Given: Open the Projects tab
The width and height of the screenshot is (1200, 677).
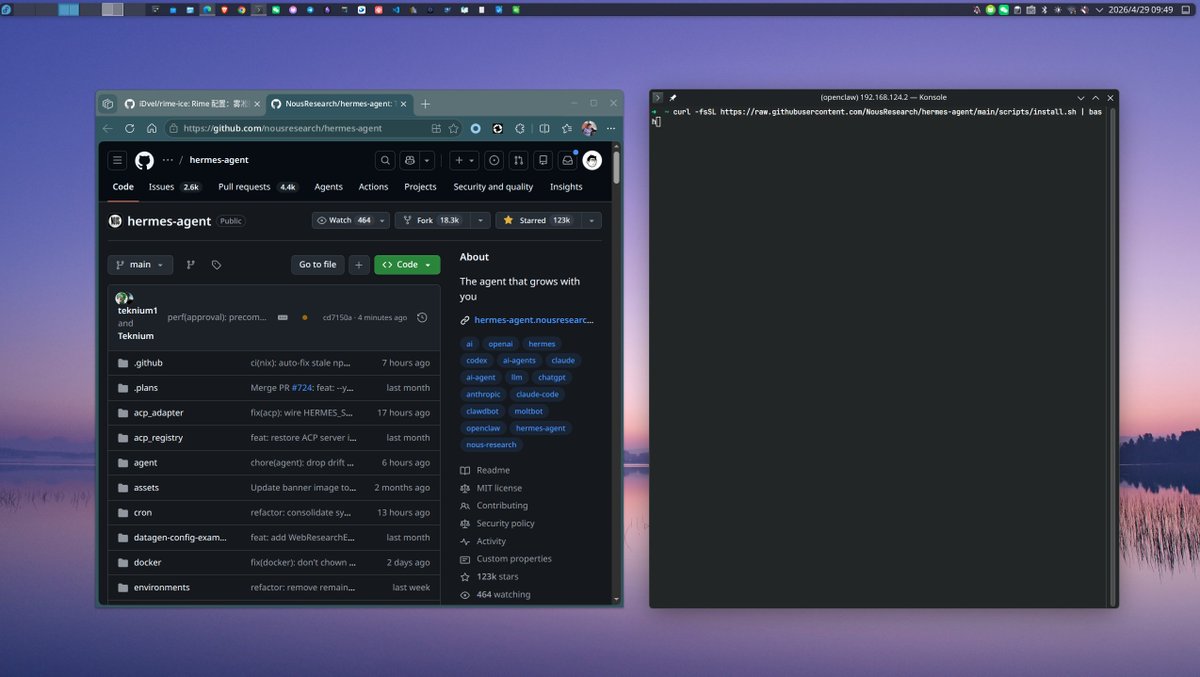Looking at the screenshot, I should tap(420, 186).
